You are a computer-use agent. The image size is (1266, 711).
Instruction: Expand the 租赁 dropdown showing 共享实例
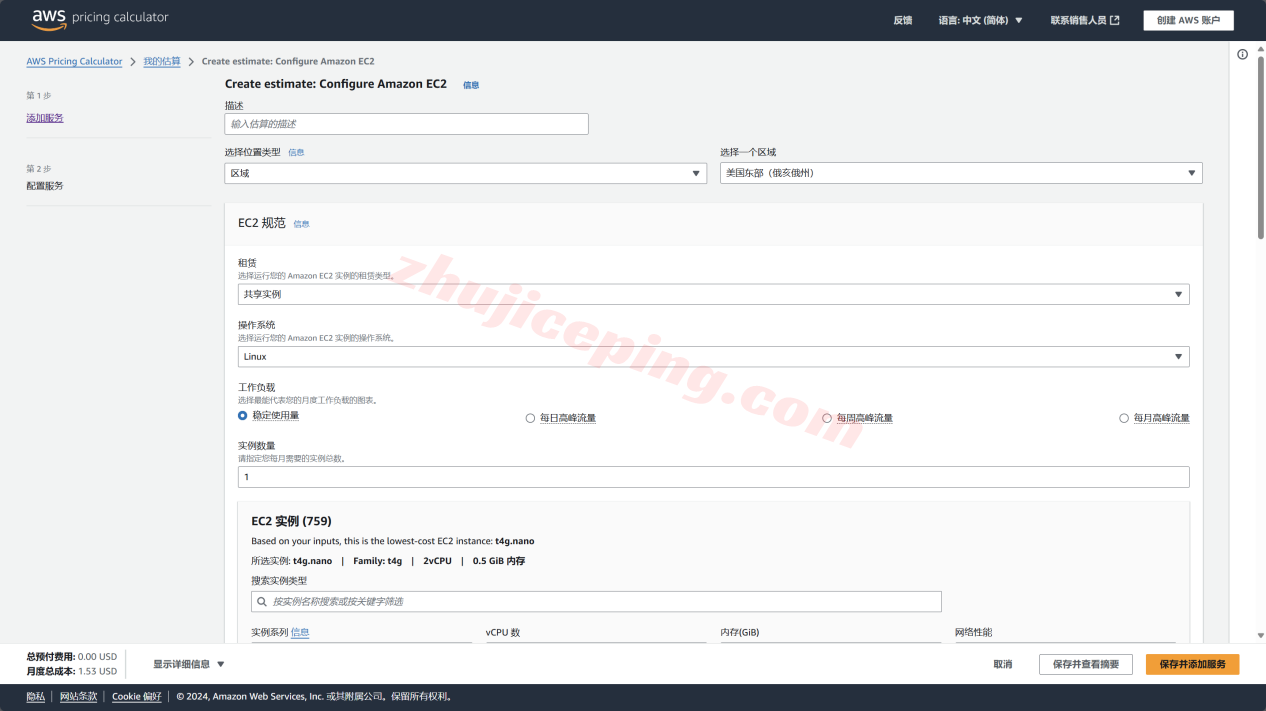tap(713, 294)
